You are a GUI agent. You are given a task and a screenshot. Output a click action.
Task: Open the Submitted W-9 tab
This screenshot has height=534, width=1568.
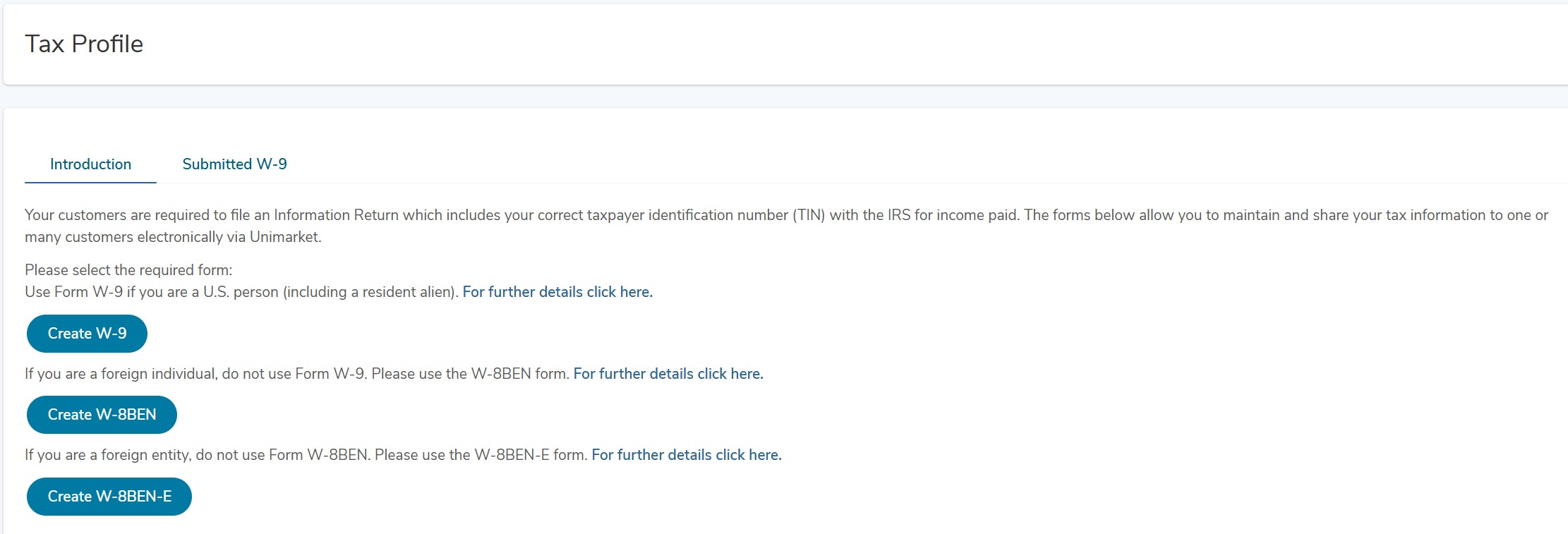[234, 164]
